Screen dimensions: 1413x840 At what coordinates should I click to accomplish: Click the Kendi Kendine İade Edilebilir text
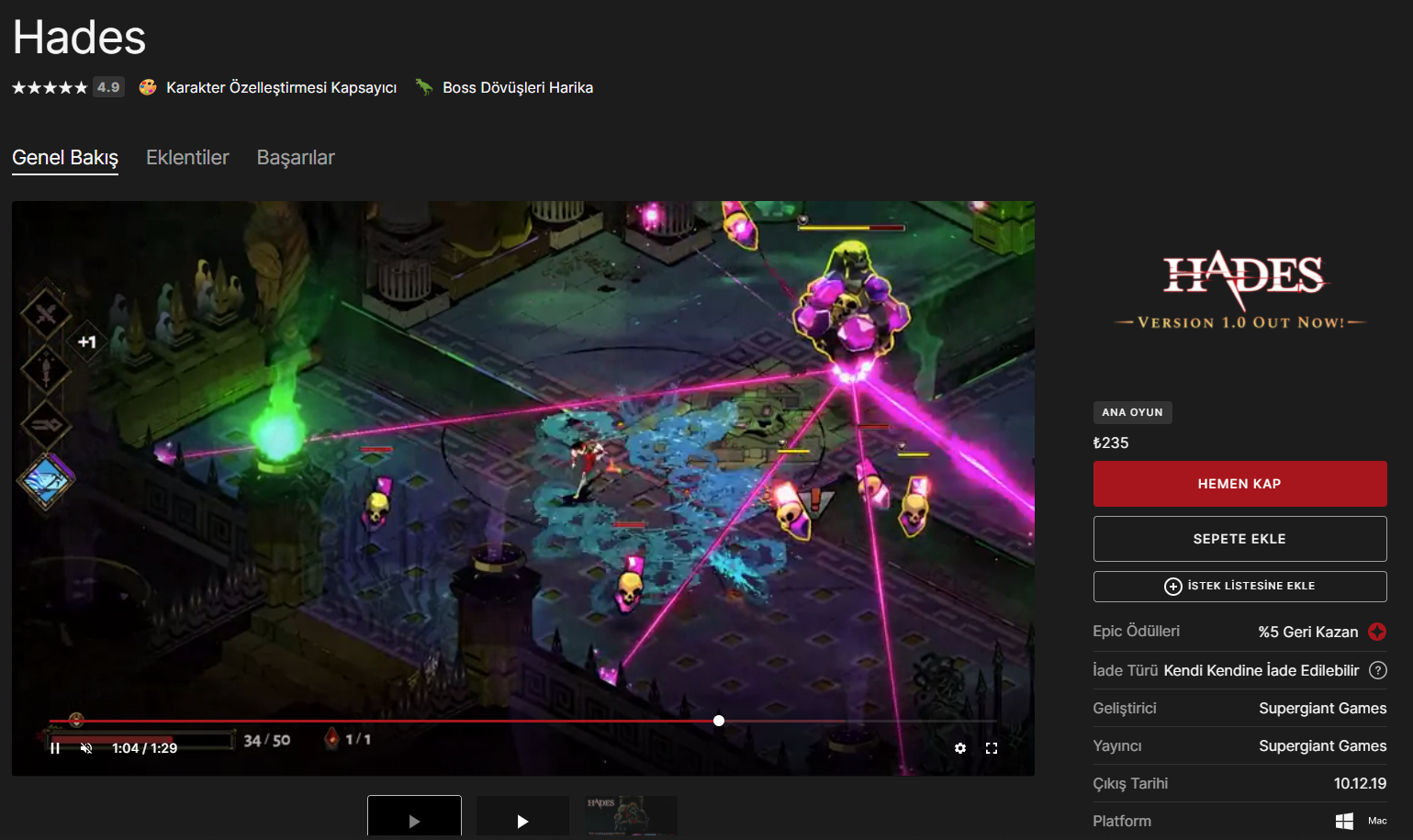coord(1262,670)
